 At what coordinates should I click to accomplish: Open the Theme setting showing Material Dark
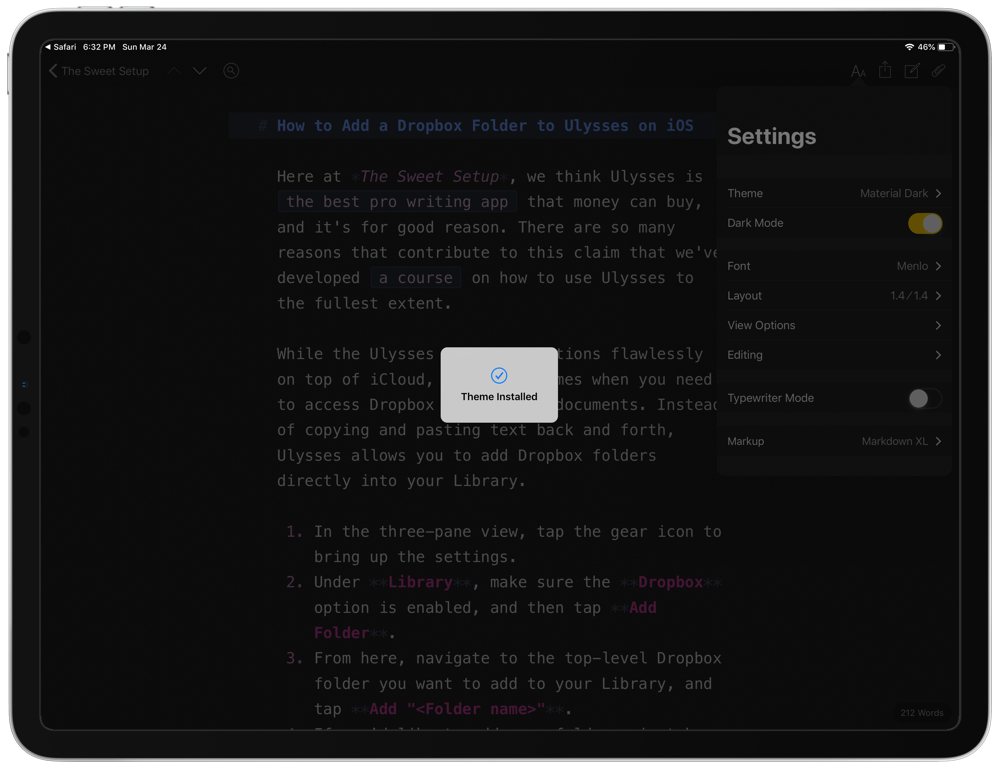tap(834, 193)
